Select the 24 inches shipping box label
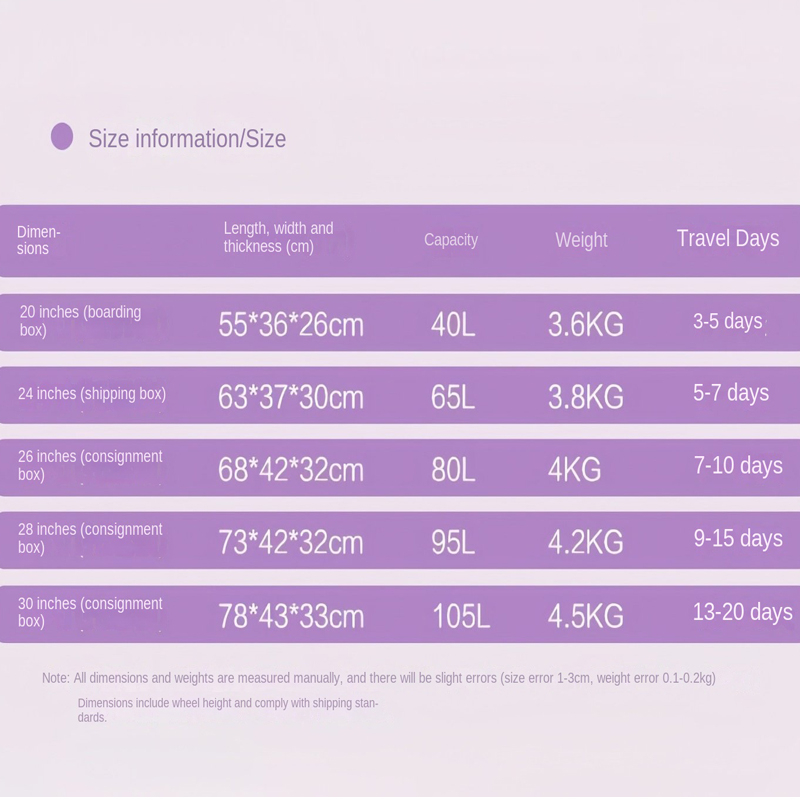 92,394
